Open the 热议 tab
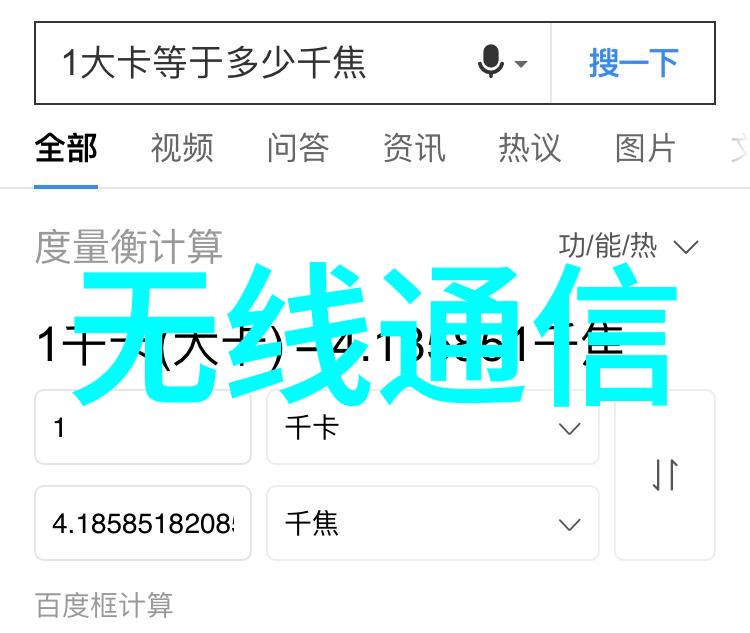This screenshot has width=750, height=633. click(530, 148)
